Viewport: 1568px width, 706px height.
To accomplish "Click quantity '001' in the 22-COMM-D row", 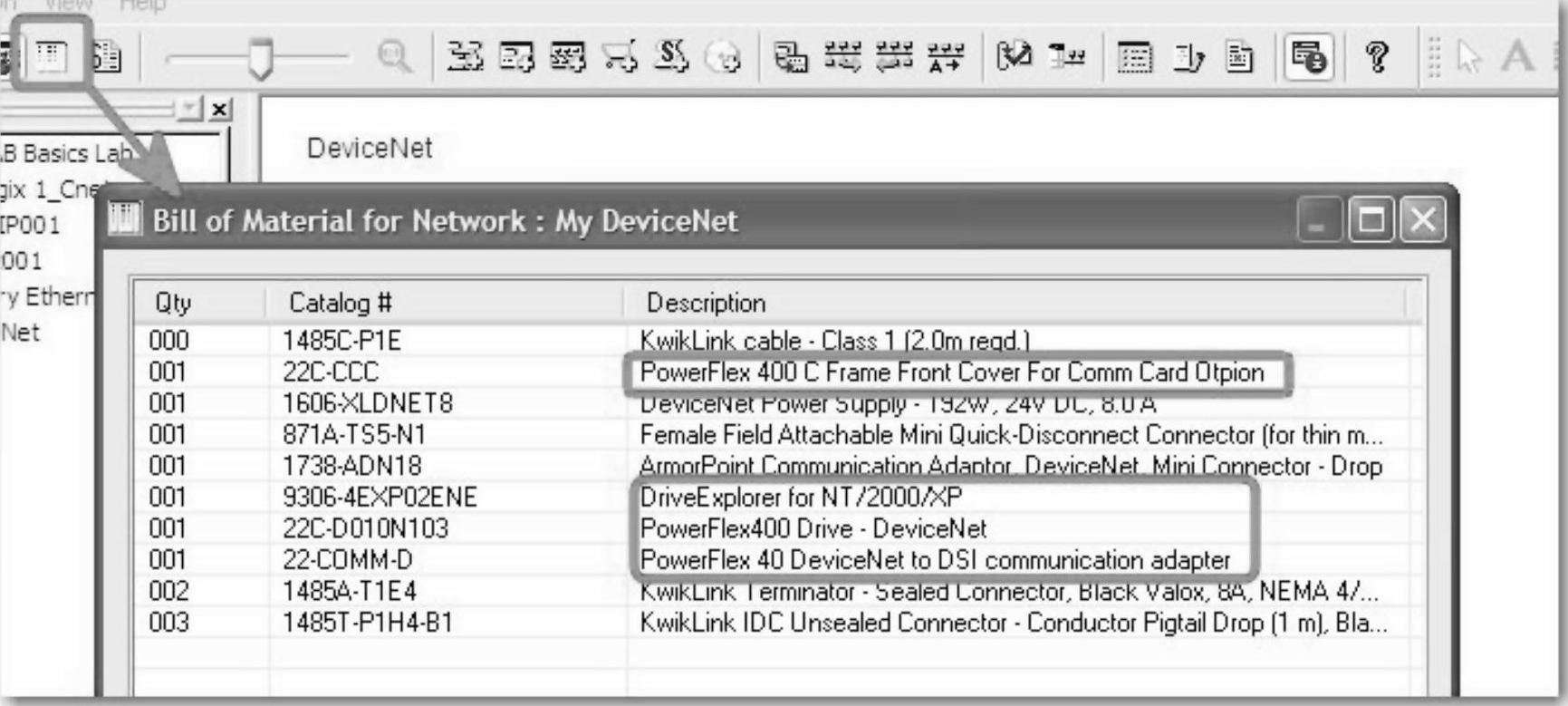I will [x=168, y=559].
